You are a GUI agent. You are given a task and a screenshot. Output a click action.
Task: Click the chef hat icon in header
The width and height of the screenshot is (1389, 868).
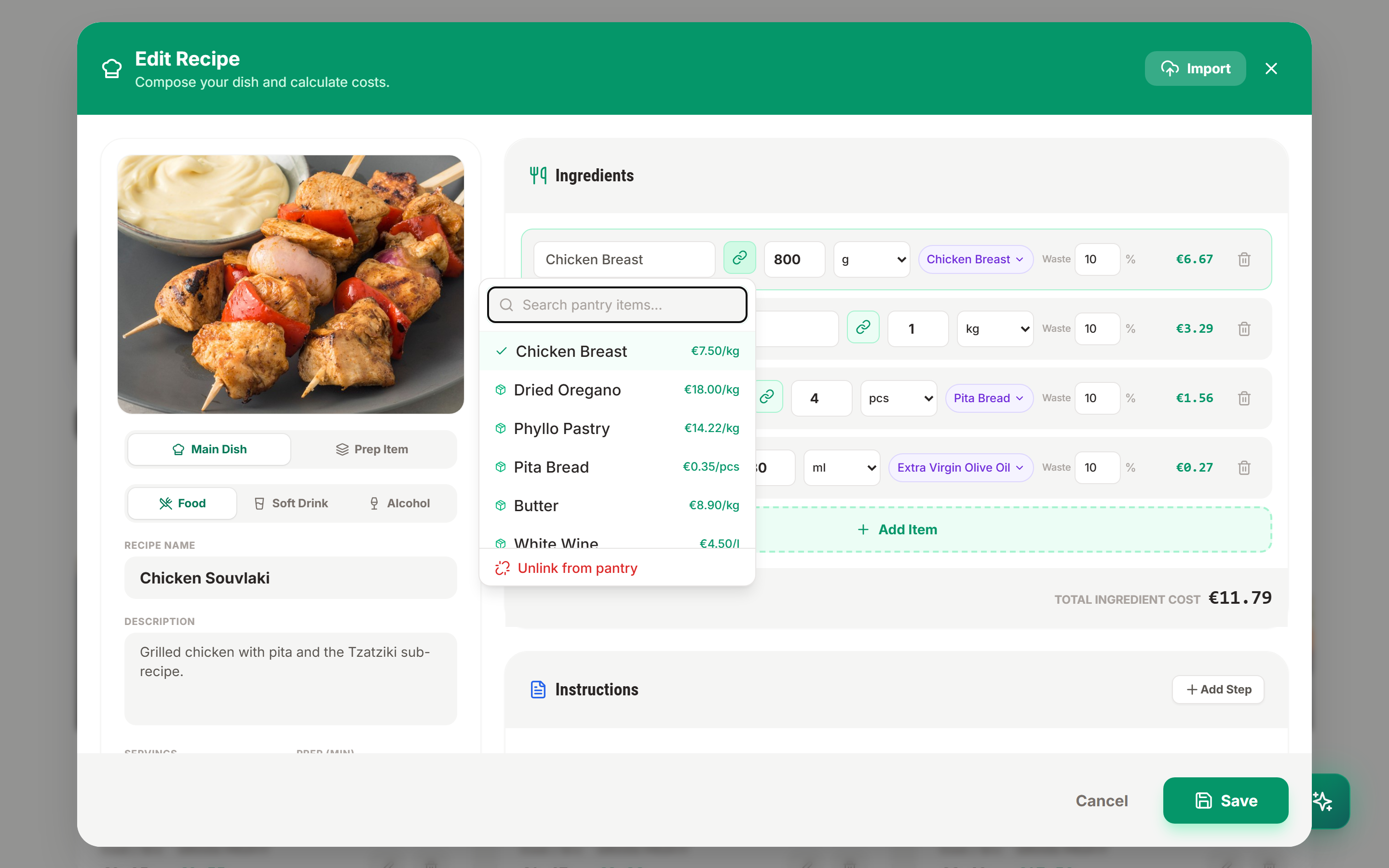coord(112,69)
